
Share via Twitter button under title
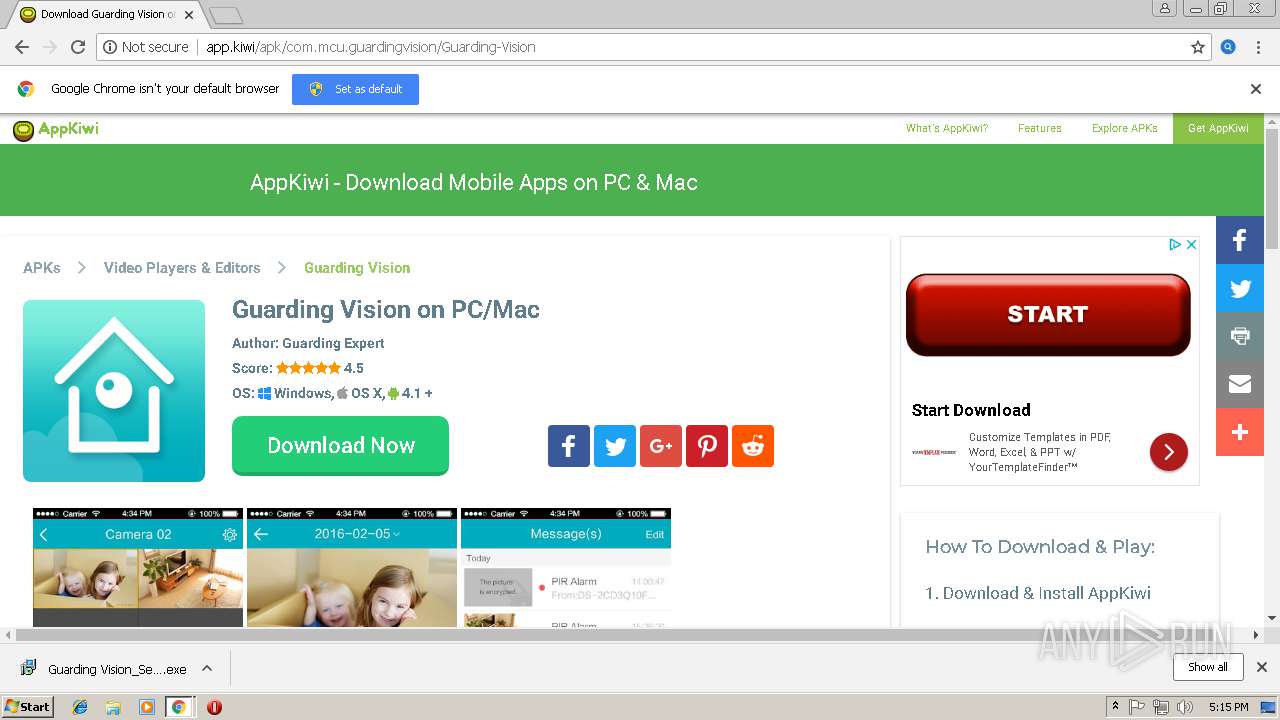click(615, 446)
